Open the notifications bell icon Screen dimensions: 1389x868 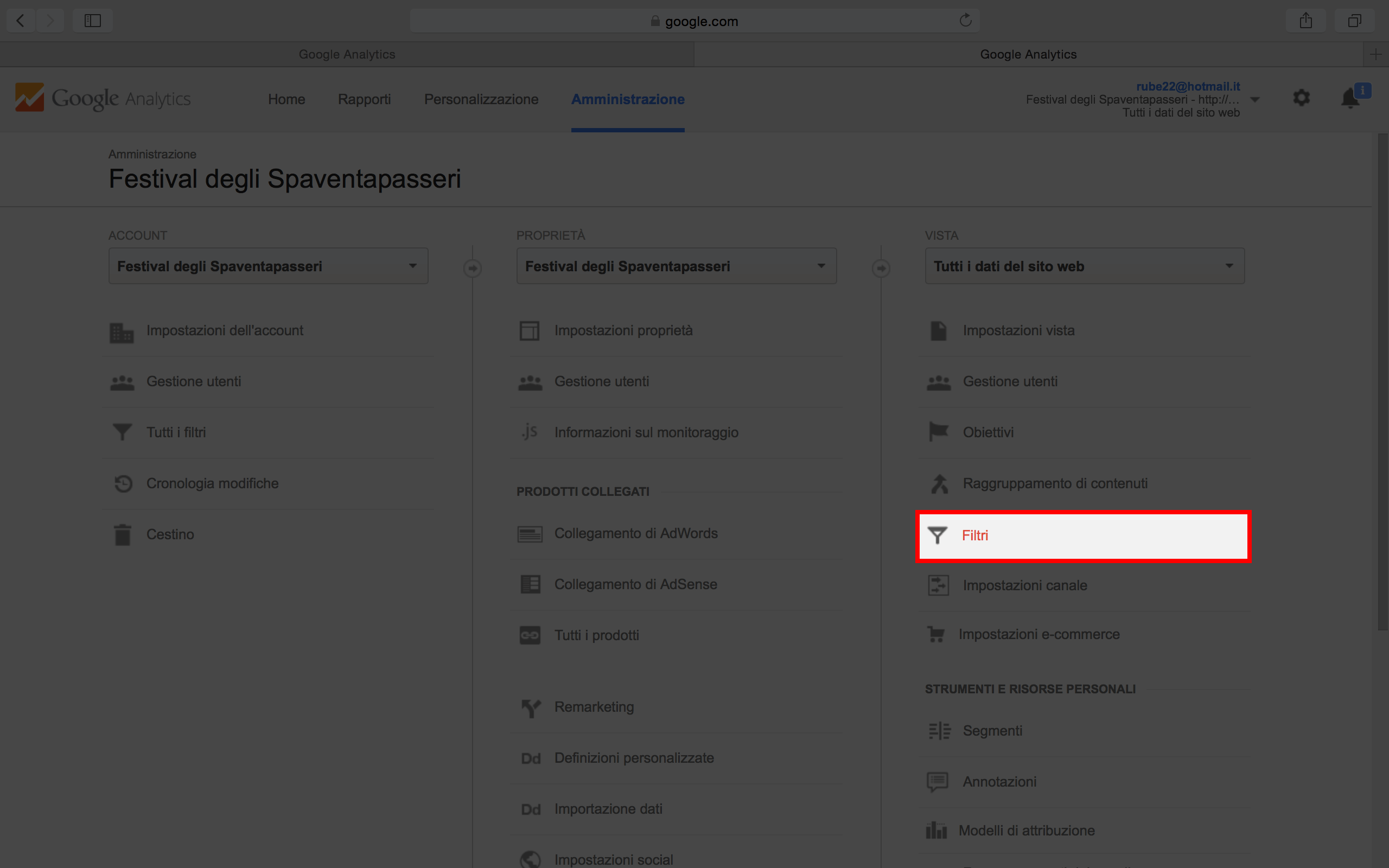[x=1349, y=98]
